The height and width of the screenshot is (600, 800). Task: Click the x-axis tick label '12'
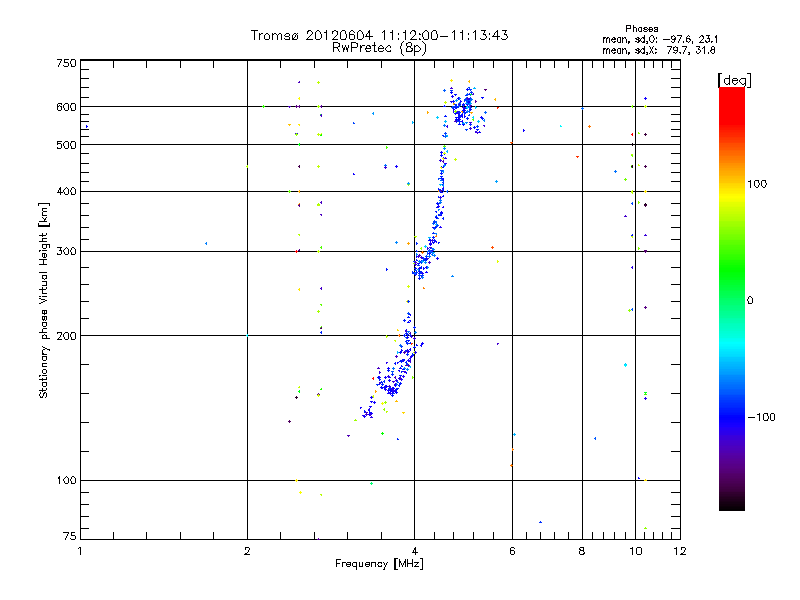click(680, 551)
